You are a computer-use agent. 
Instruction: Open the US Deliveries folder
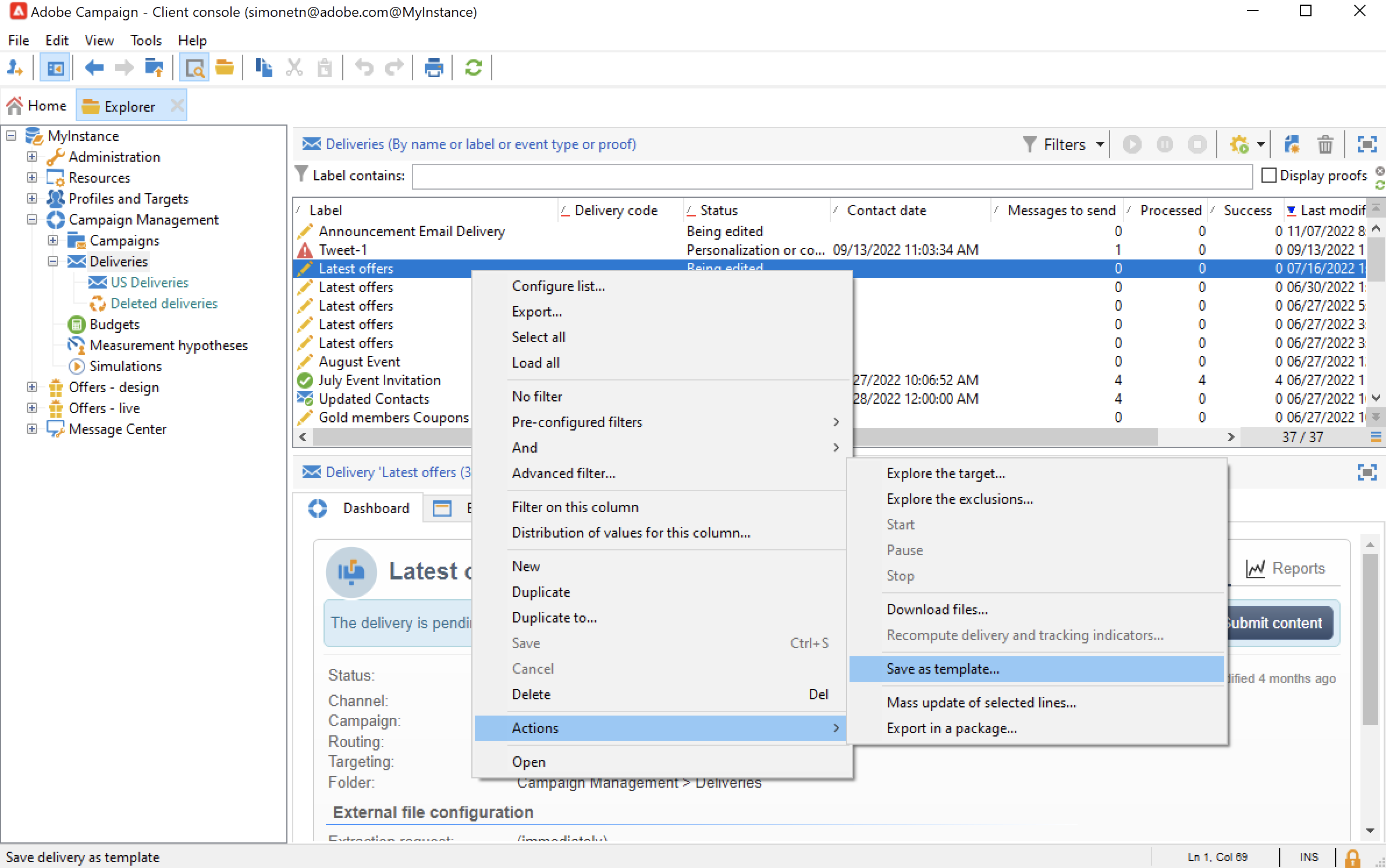pos(149,282)
